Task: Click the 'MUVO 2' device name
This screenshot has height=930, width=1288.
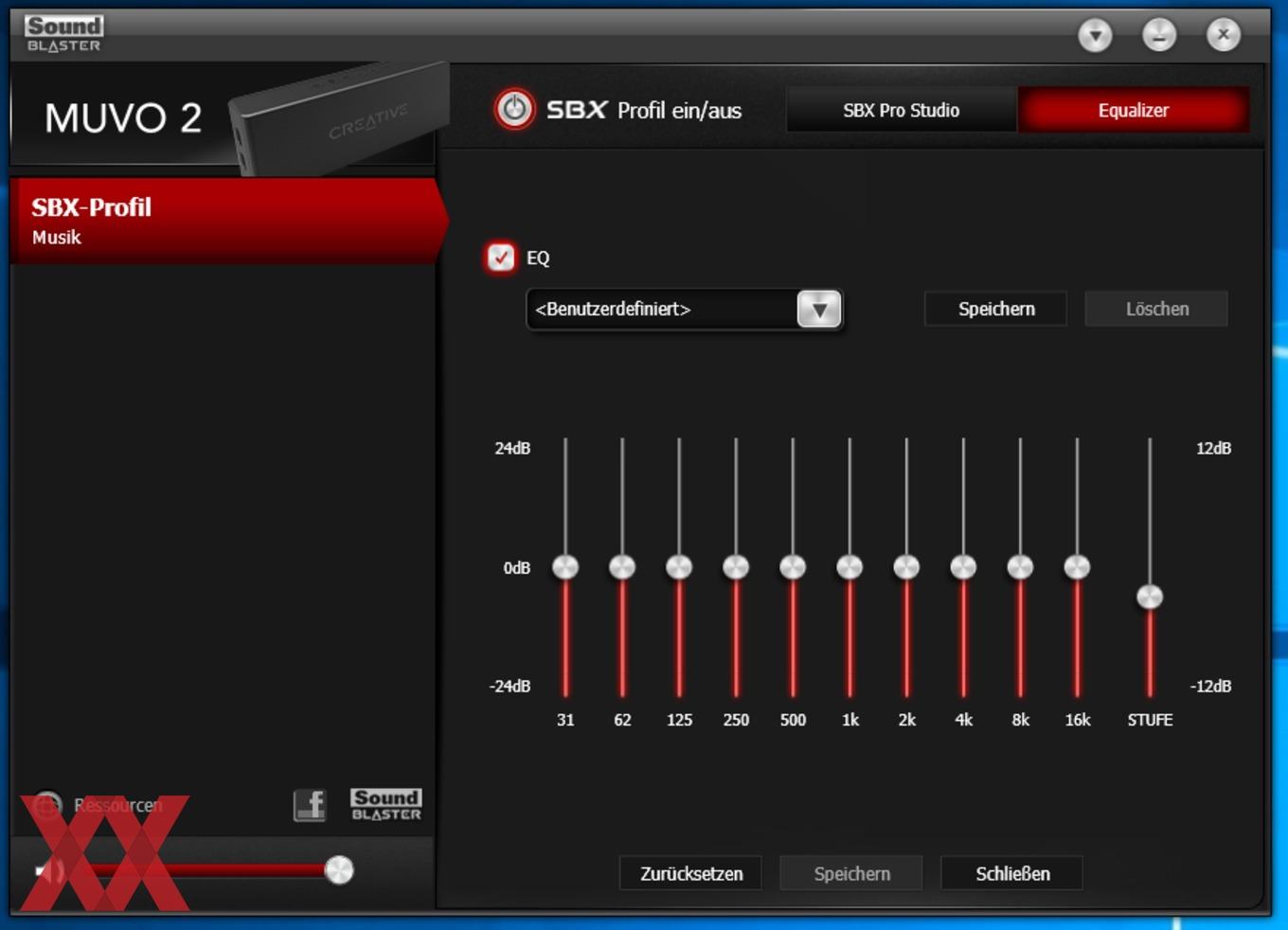Action: [x=123, y=118]
